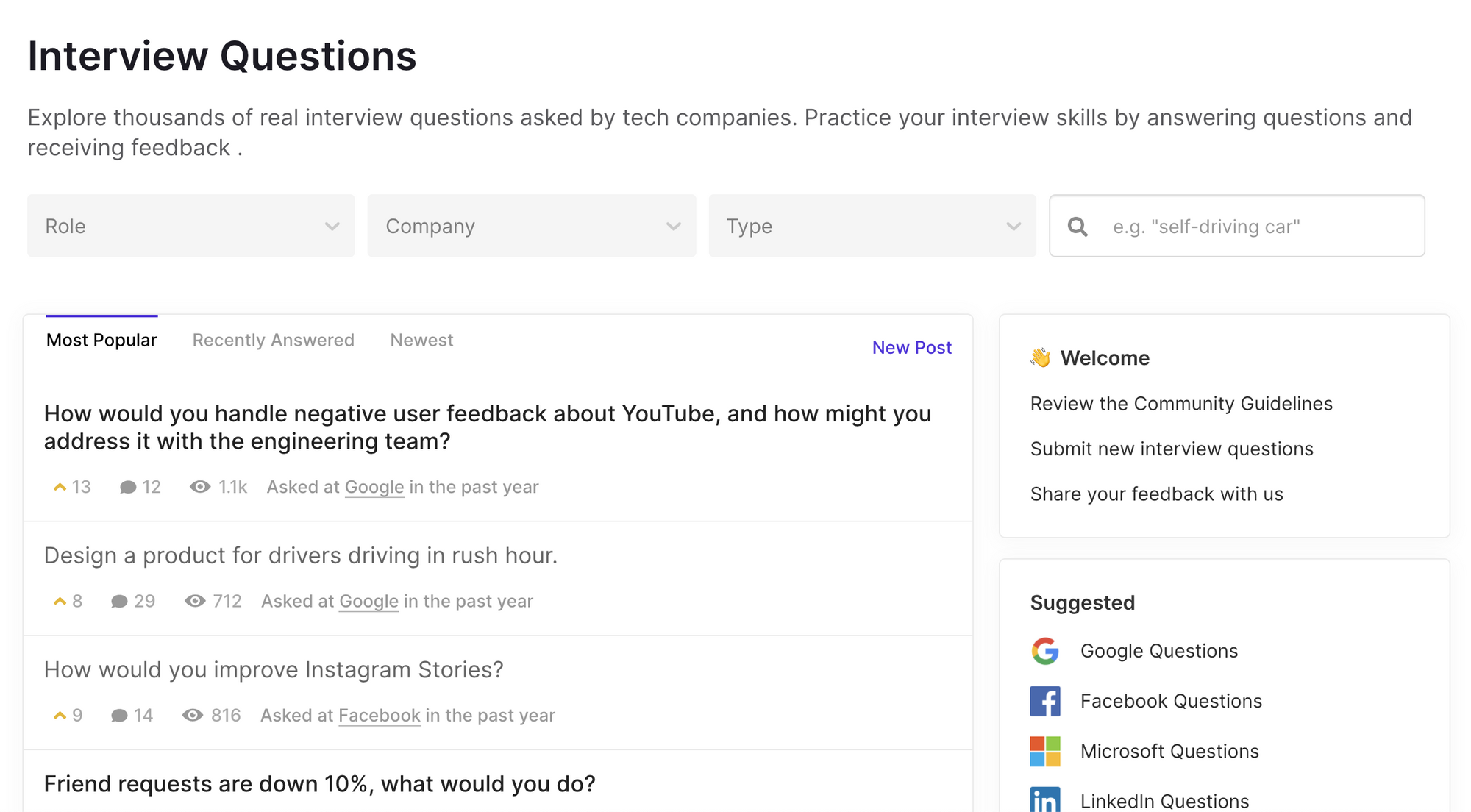Click the Google logo icon
This screenshot has height=812, width=1471.
(1045, 651)
